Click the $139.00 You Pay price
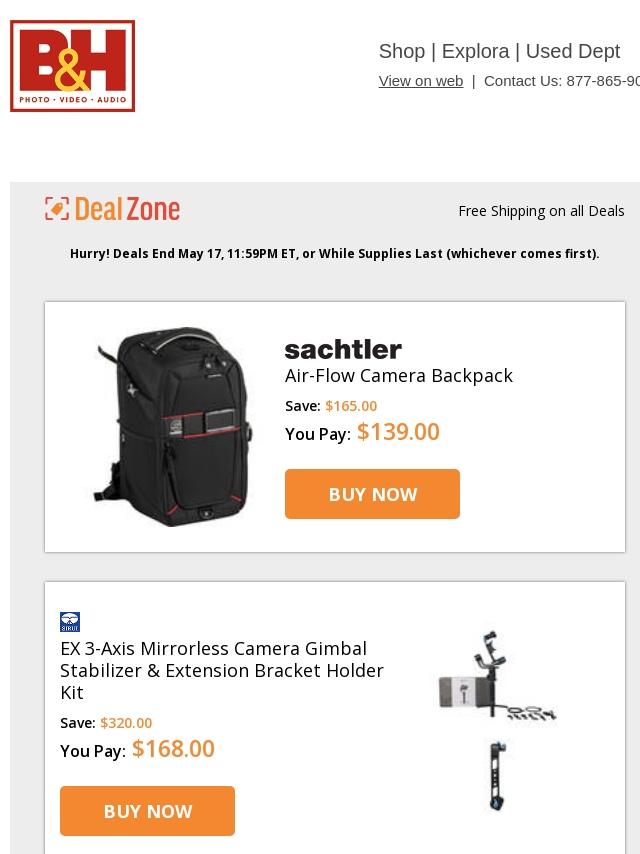 [398, 432]
